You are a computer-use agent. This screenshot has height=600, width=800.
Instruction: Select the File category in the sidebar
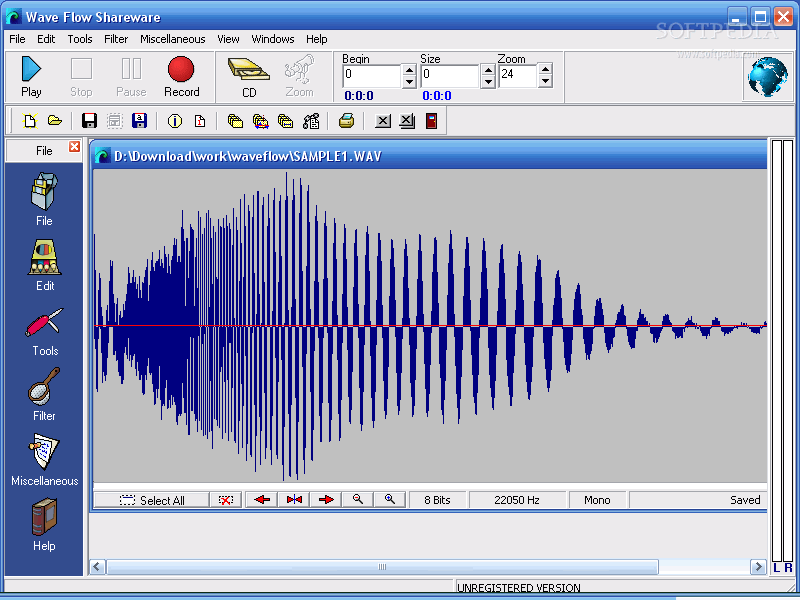[x=44, y=199]
